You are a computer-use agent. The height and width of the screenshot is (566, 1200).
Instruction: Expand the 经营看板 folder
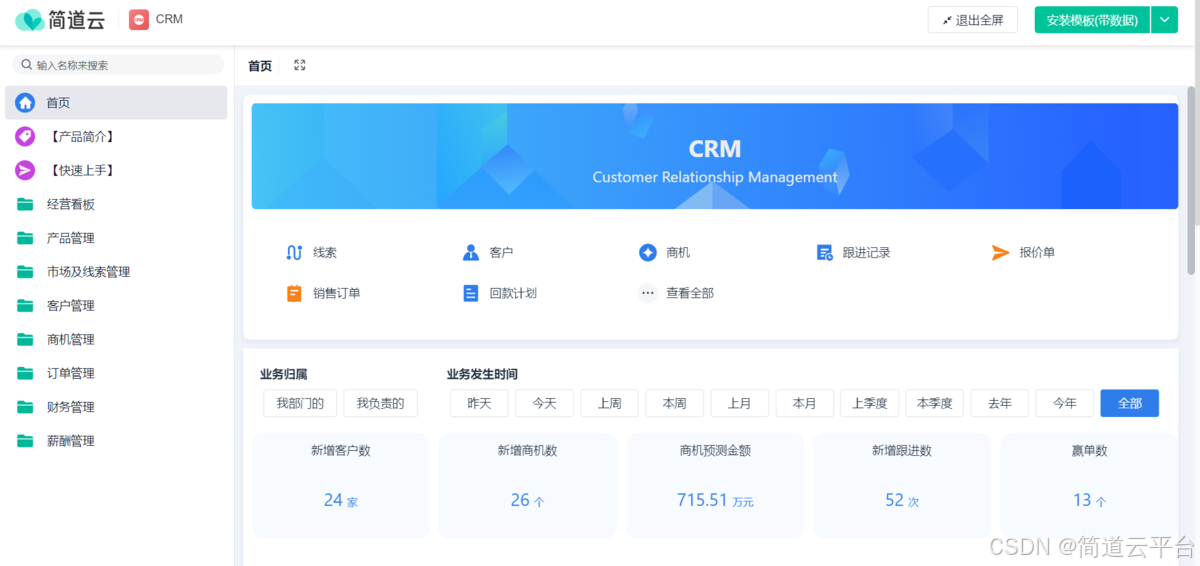coord(116,204)
